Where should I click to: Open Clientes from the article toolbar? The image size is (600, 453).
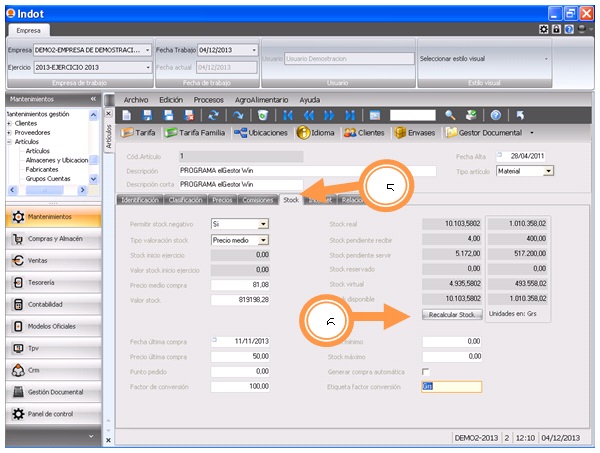pyautogui.click(x=364, y=133)
